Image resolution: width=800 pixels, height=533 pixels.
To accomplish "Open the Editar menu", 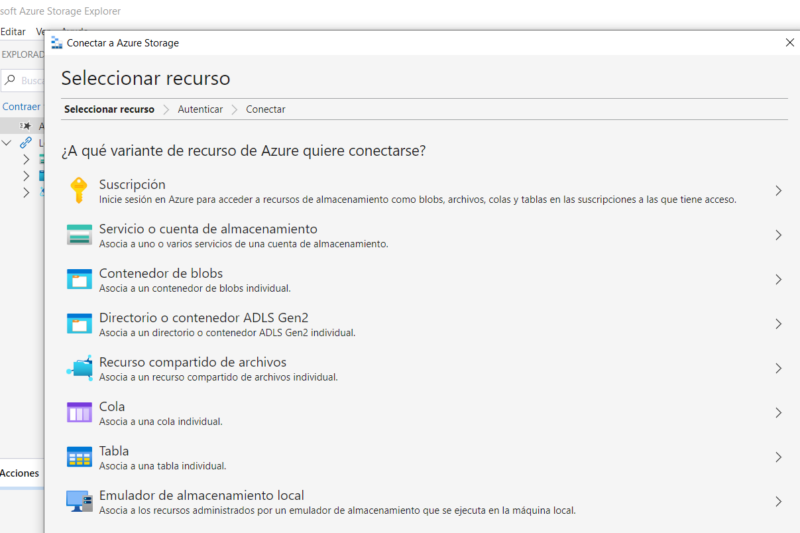I will (13, 32).
